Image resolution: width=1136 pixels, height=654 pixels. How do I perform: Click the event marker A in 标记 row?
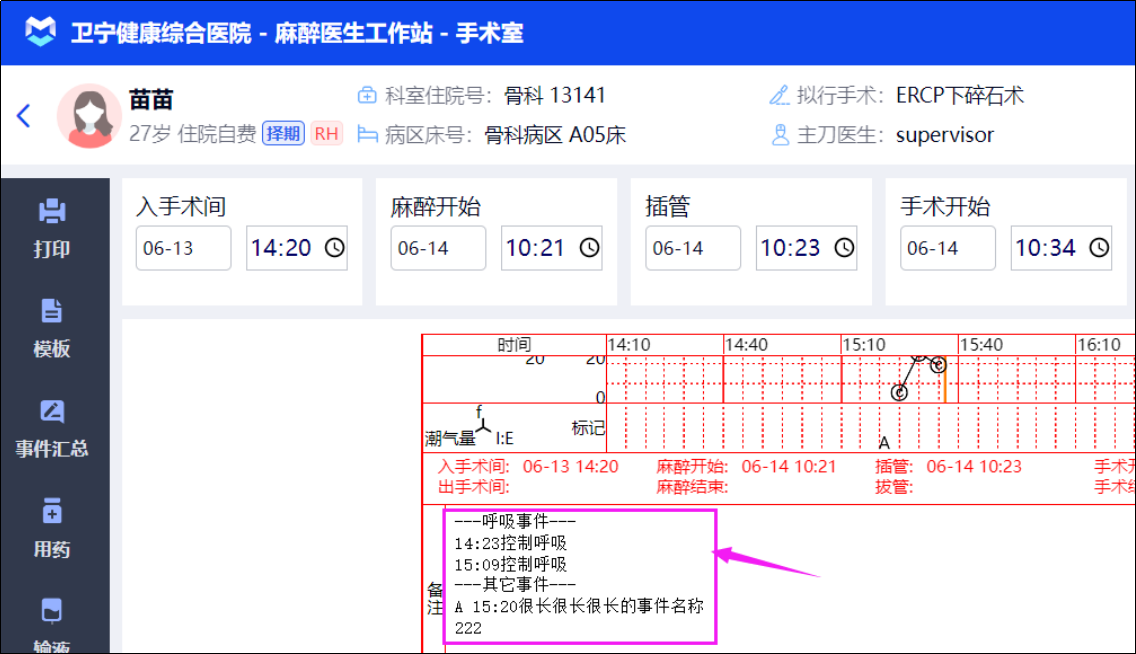coord(884,443)
